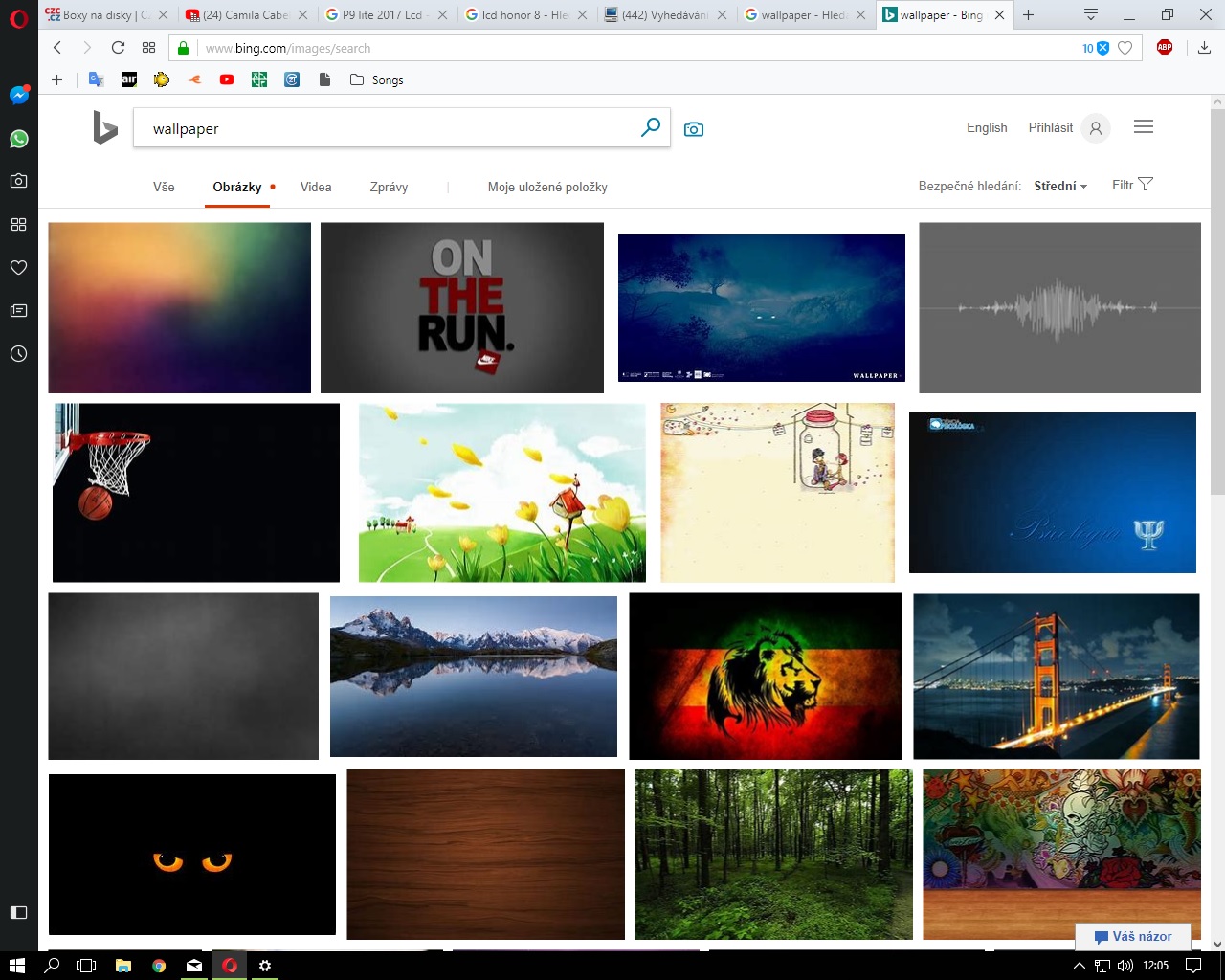Screen dimensions: 1225x980
Task: Sign in via Přihlásit link
Action: (x=1051, y=127)
